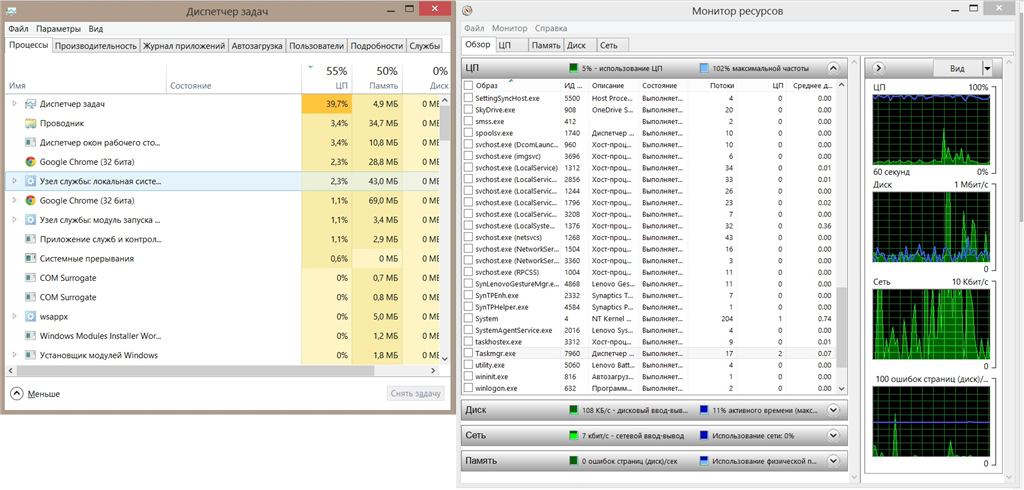Click the Вид button in graphs pane
1024x490 pixels.
click(957, 68)
